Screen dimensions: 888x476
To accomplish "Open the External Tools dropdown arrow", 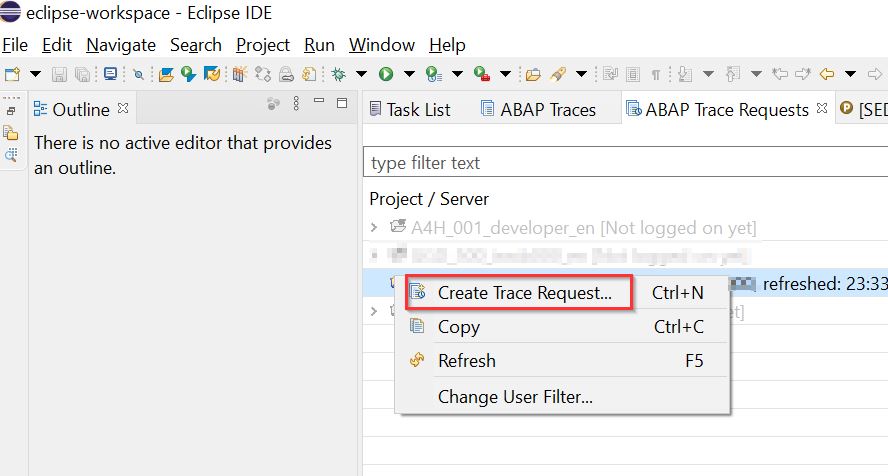I will click(x=506, y=74).
